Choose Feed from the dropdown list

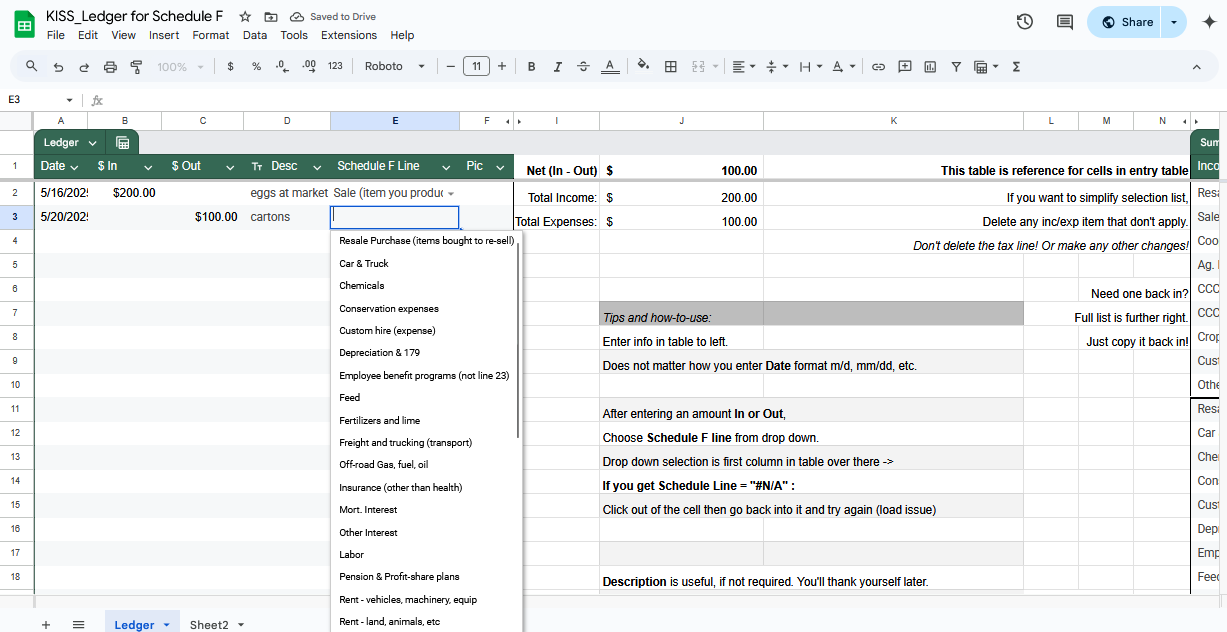pos(350,398)
